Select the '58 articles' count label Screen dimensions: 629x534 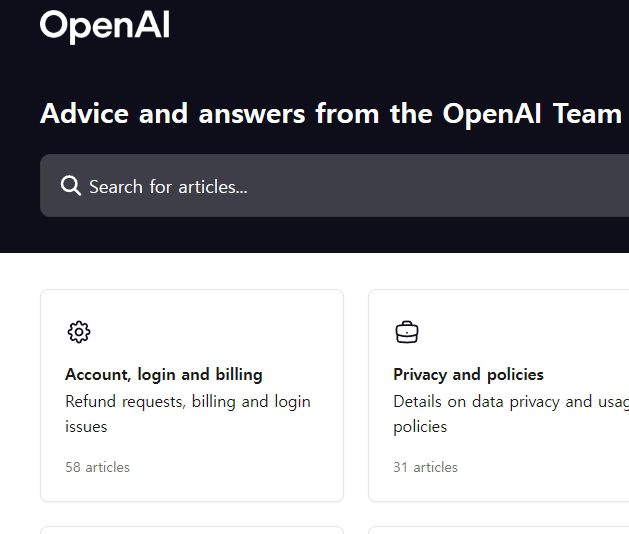(x=97, y=467)
